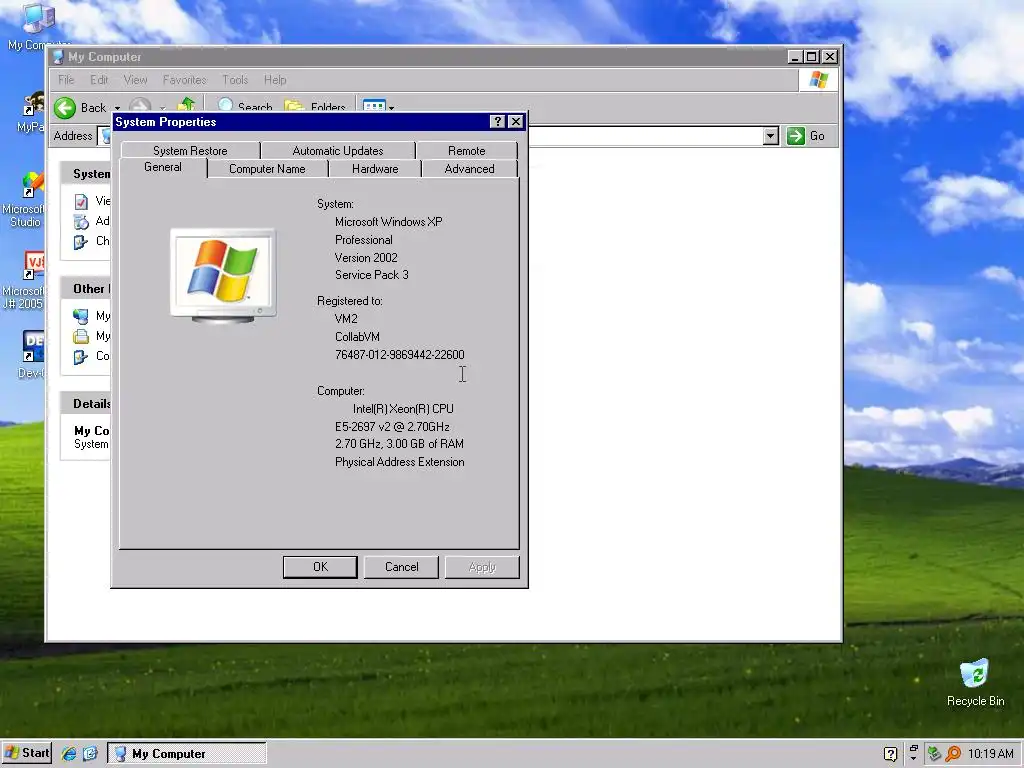The width and height of the screenshot is (1024, 768).
Task: Cancel the System Properties dialog
Action: [x=401, y=567]
